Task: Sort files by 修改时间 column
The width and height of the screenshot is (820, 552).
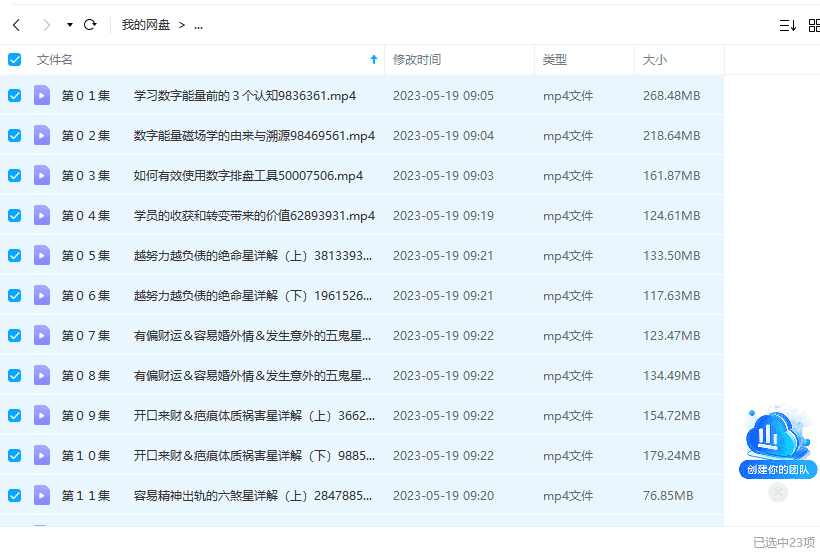Action: click(417, 60)
